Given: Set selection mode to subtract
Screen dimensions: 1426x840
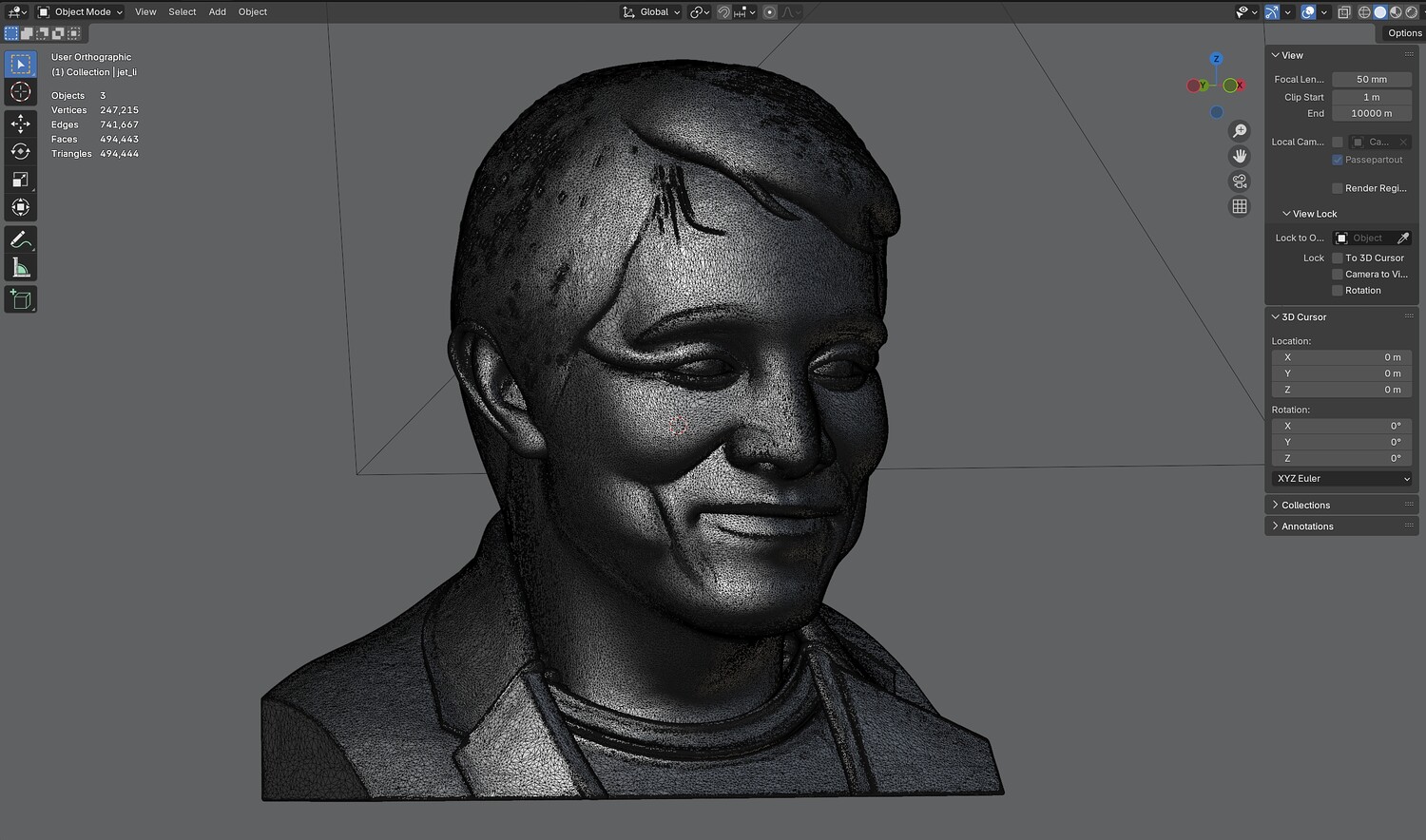Looking at the screenshot, I should point(43,33).
